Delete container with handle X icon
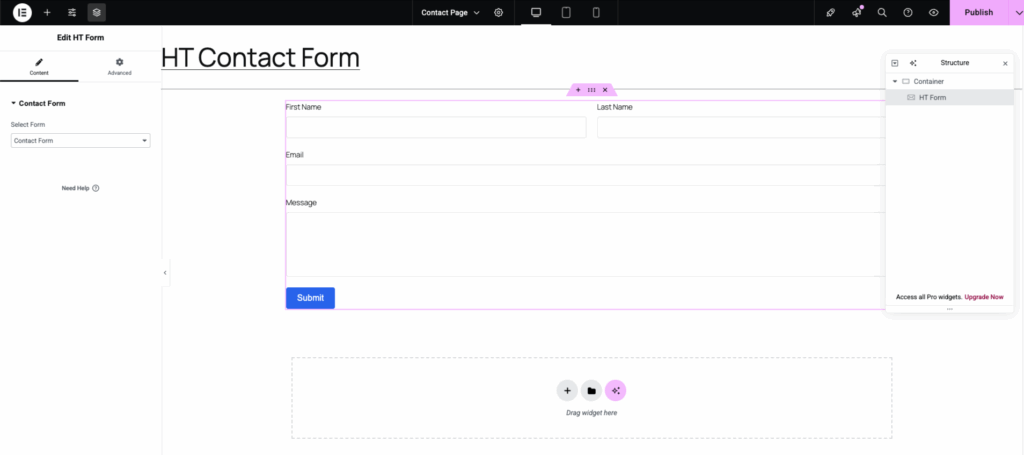Image resolution: width=1024 pixels, height=455 pixels. tap(605, 89)
